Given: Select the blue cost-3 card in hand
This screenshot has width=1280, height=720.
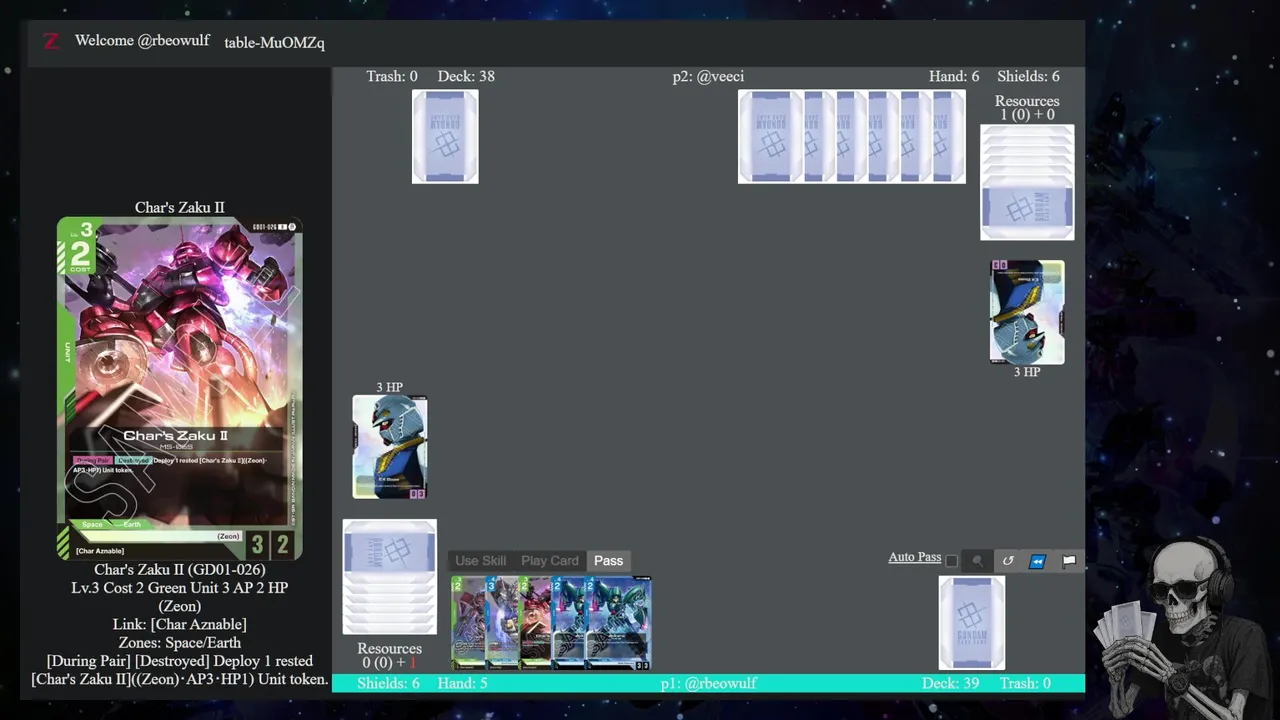Looking at the screenshot, I should point(502,623).
